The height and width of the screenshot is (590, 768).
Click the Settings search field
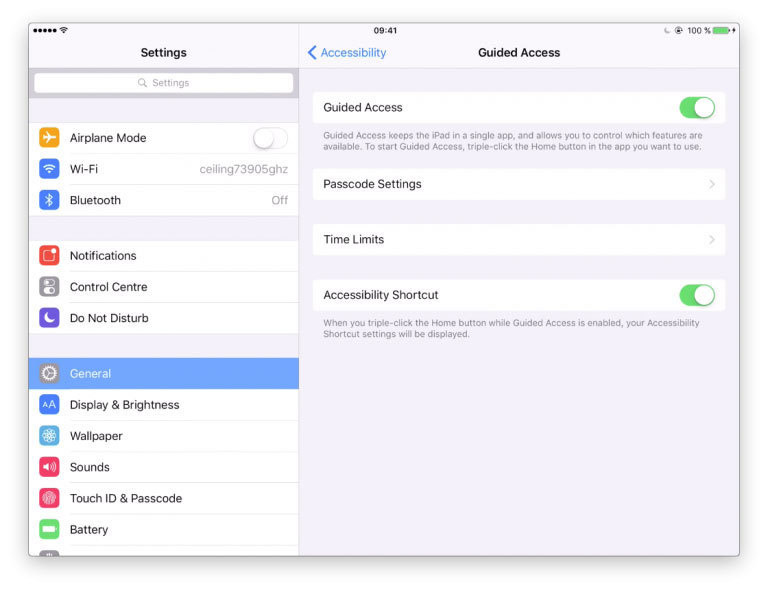tap(164, 83)
